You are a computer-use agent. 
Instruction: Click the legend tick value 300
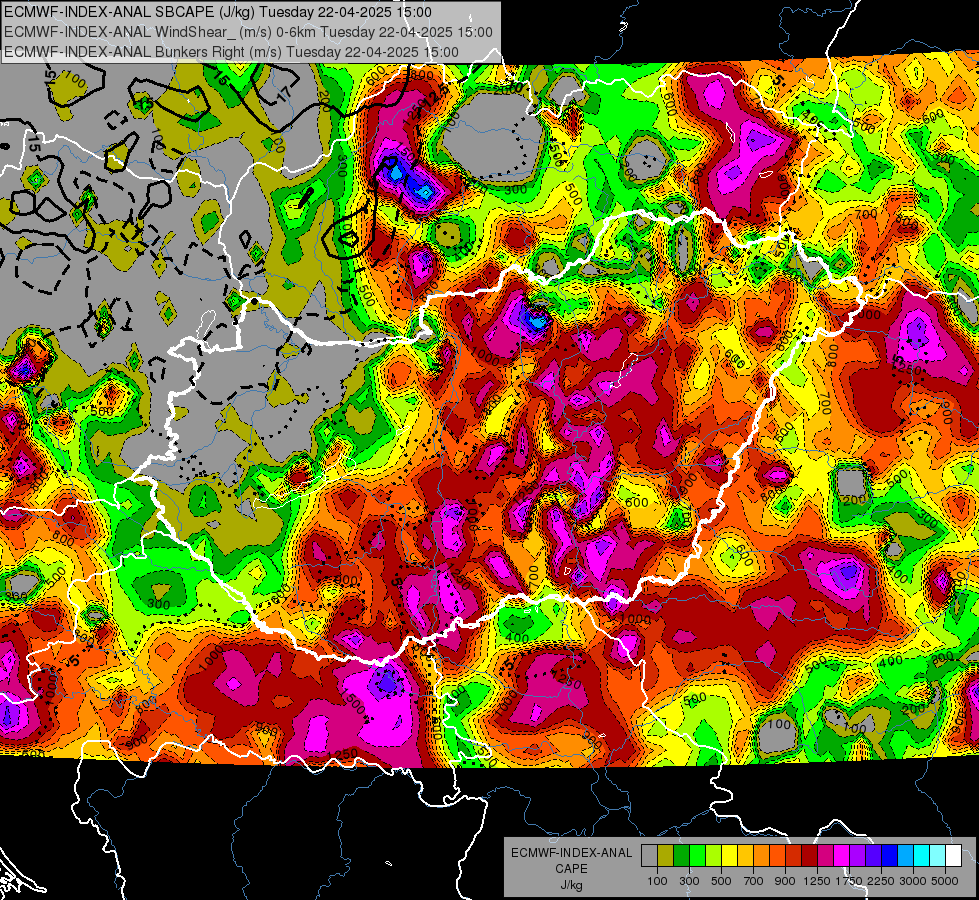tap(689, 881)
